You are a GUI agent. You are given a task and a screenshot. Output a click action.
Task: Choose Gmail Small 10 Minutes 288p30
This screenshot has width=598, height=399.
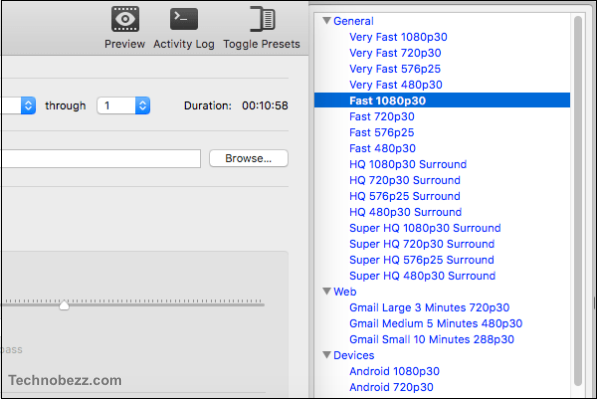[432, 339]
